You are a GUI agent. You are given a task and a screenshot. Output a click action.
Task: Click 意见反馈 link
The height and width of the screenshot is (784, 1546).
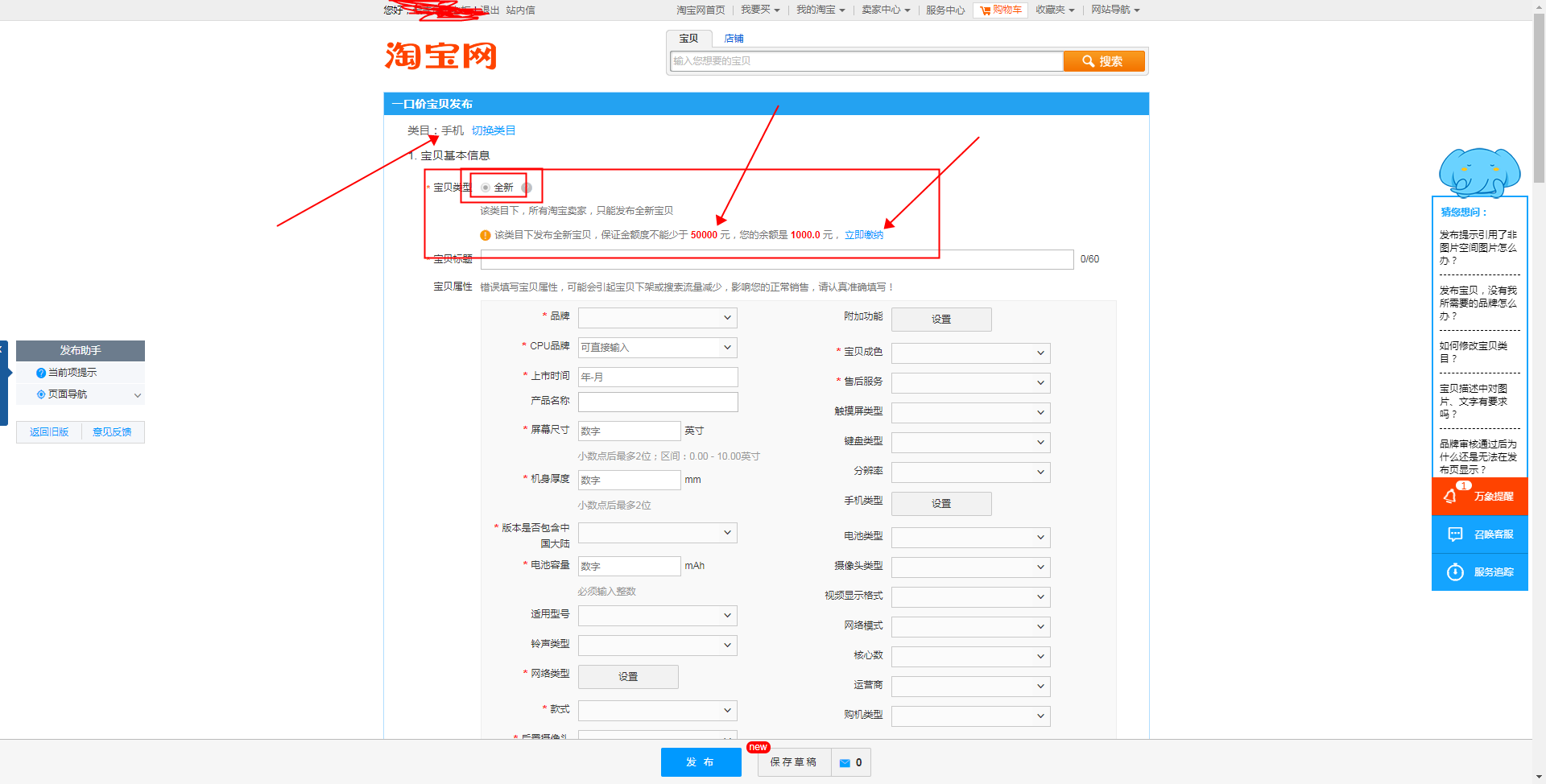112,432
